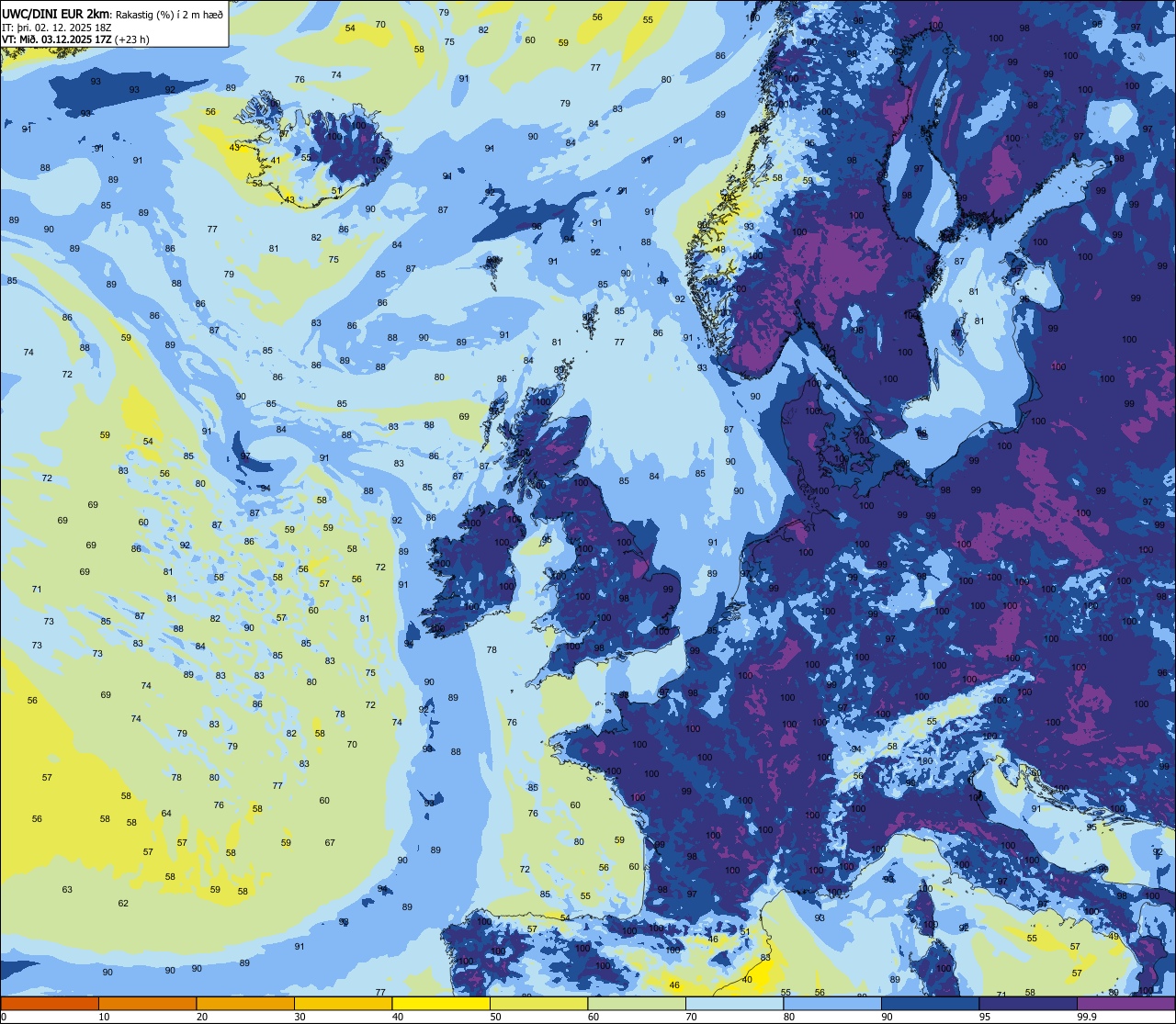Click the '63' value near the left map edge

67,889
